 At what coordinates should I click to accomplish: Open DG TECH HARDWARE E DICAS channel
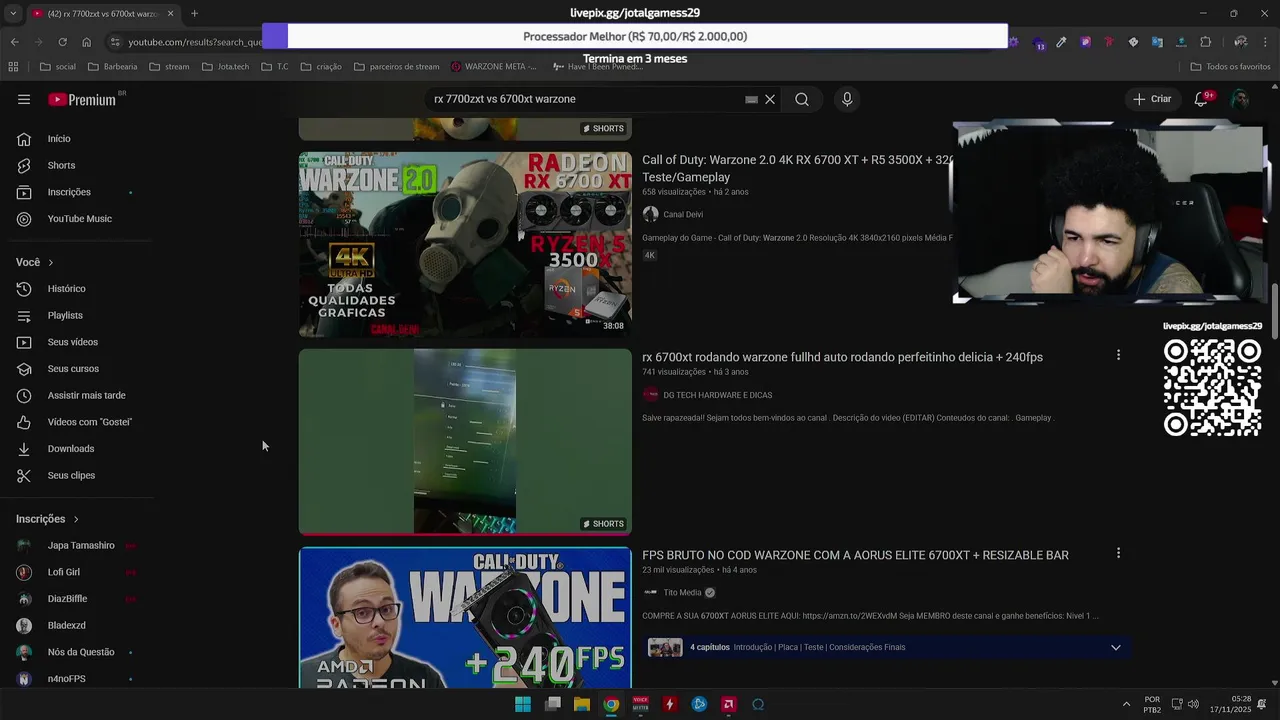[717, 395]
